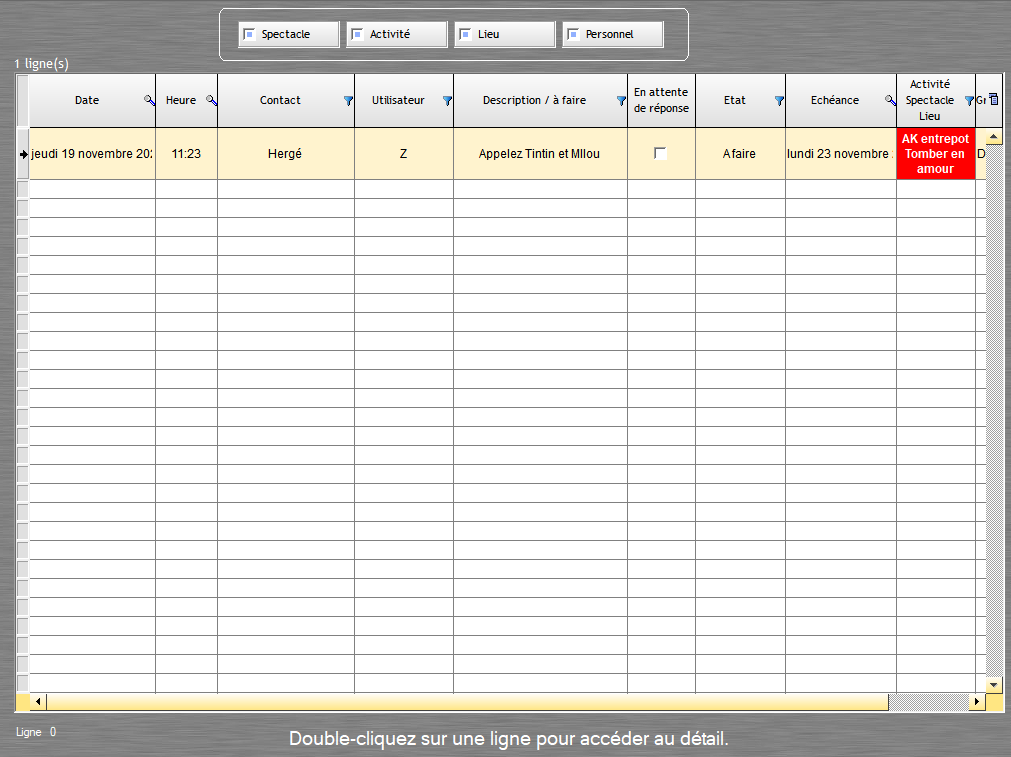The width and height of the screenshot is (1011, 757).
Task: Toggle the Activité checkbox
Action: click(x=357, y=34)
